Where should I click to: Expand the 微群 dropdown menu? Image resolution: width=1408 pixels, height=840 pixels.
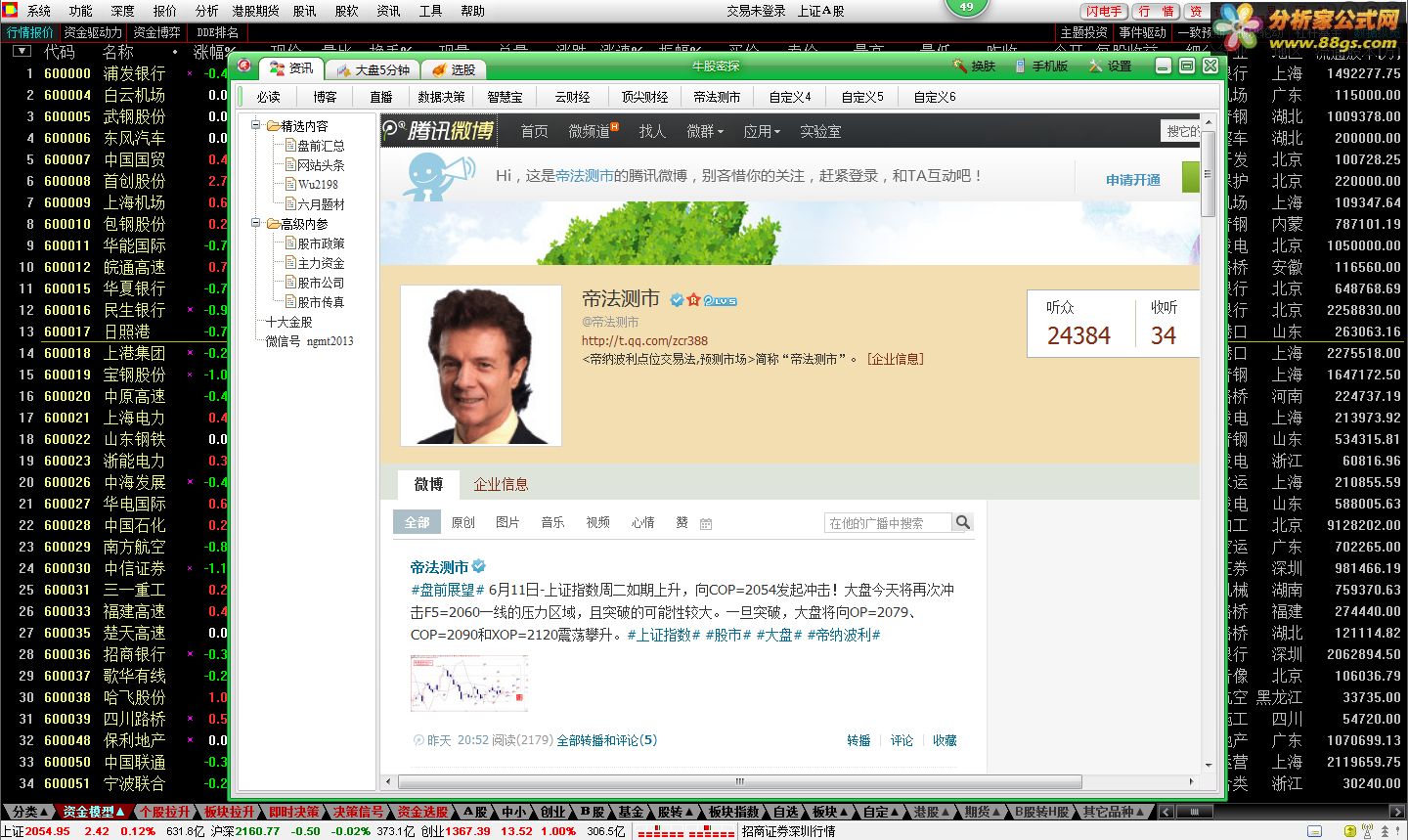pyautogui.click(x=705, y=131)
